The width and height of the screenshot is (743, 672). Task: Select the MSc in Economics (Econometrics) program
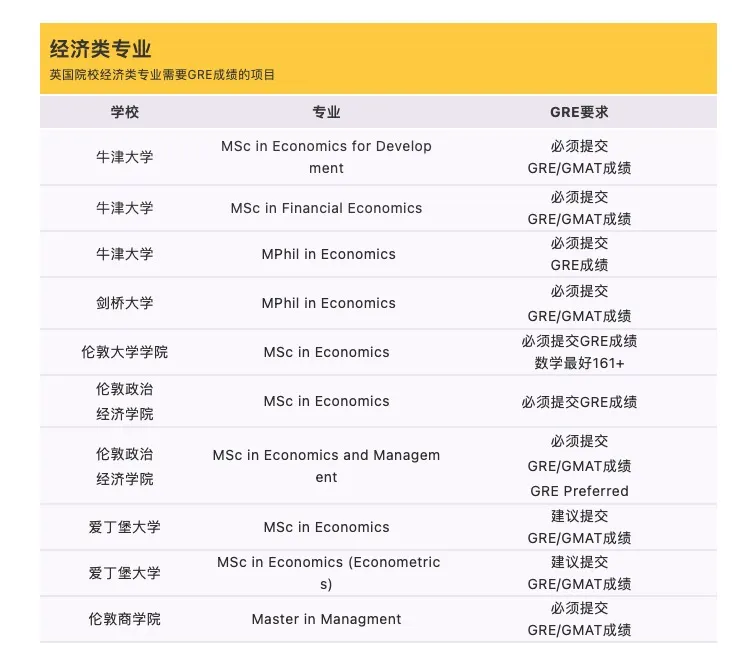tap(326, 573)
